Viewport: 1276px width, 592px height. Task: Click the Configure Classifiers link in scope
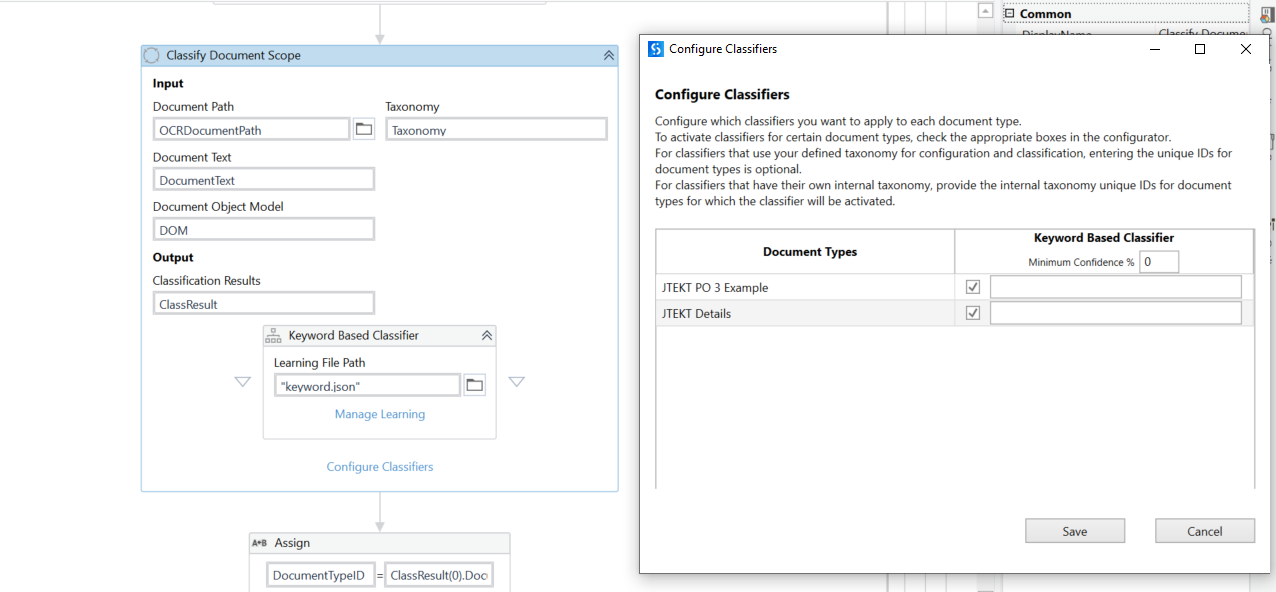[x=380, y=467]
